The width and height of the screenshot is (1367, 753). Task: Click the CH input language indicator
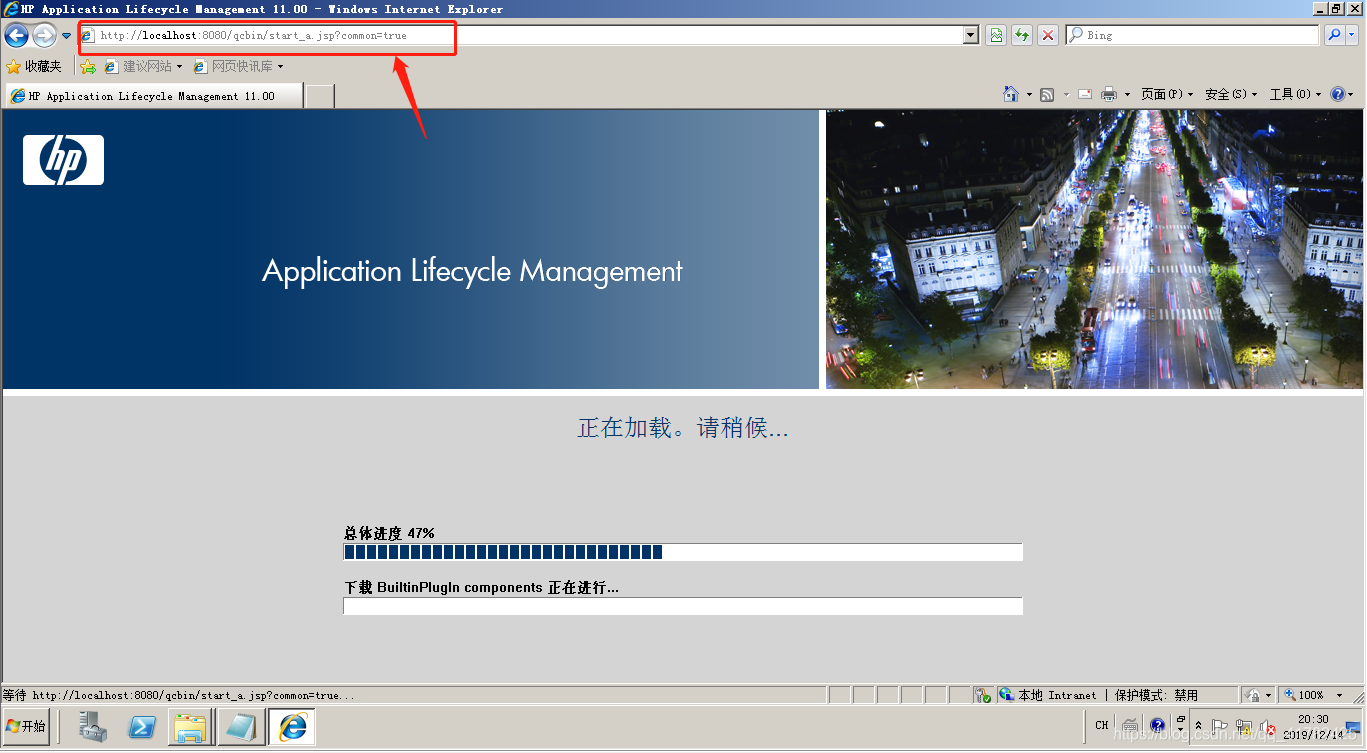click(1102, 725)
